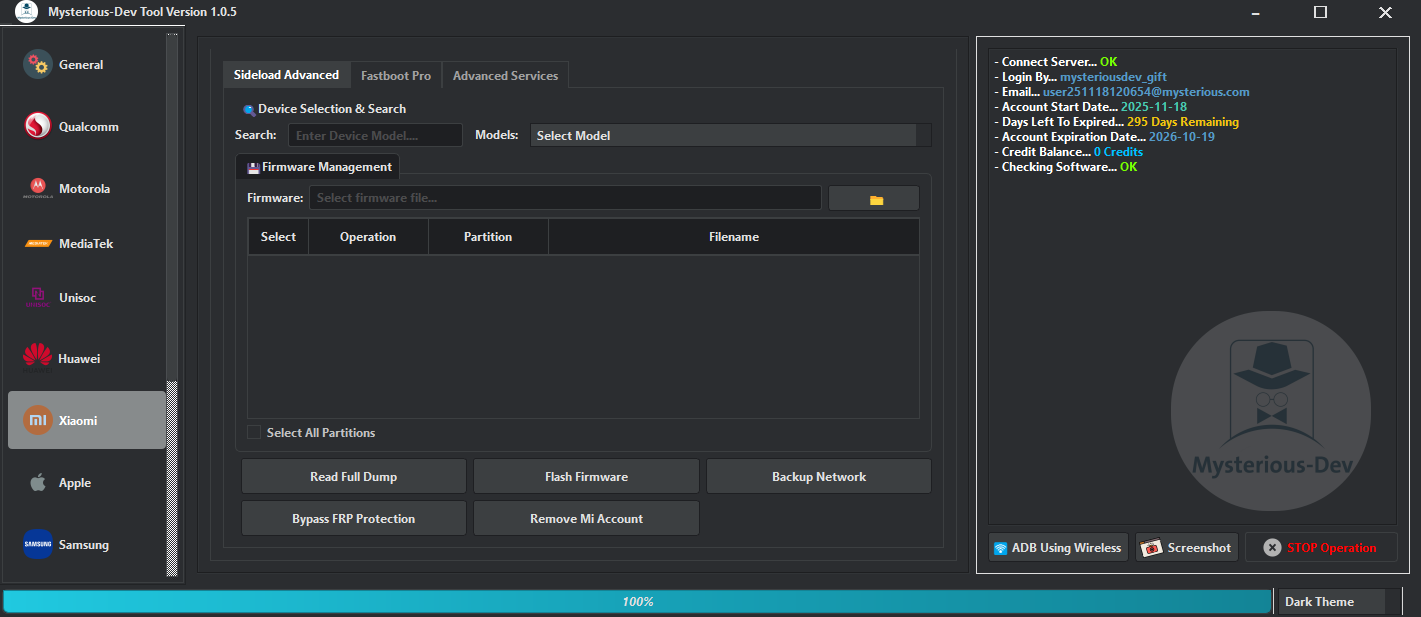1421x617 pixels.
Task: Switch to the Fastboot Pro tab
Action: (x=395, y=74)
